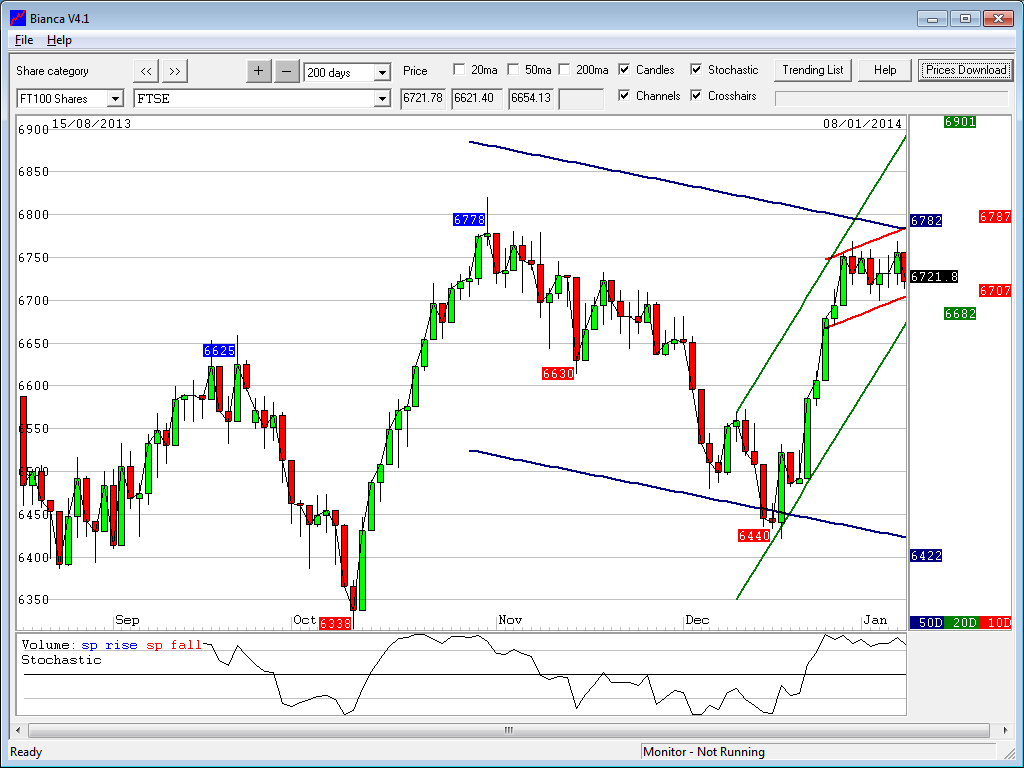1024x768 pixels.
Task: Click the Prices Download button
Action: pyautogui.click(x=965, y=70)
